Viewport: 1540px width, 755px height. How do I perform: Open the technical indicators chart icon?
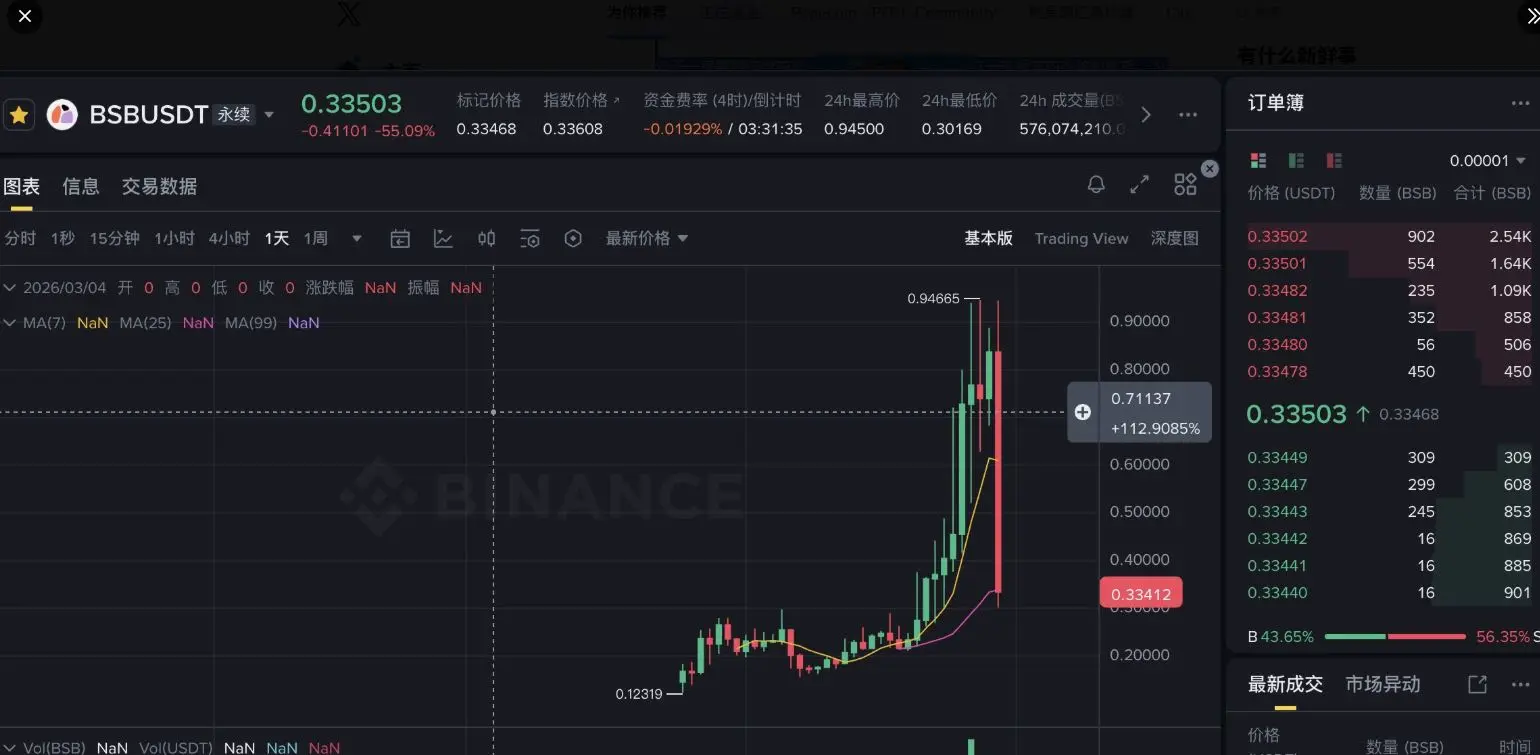pyautogui.click(x=443, y=238)
